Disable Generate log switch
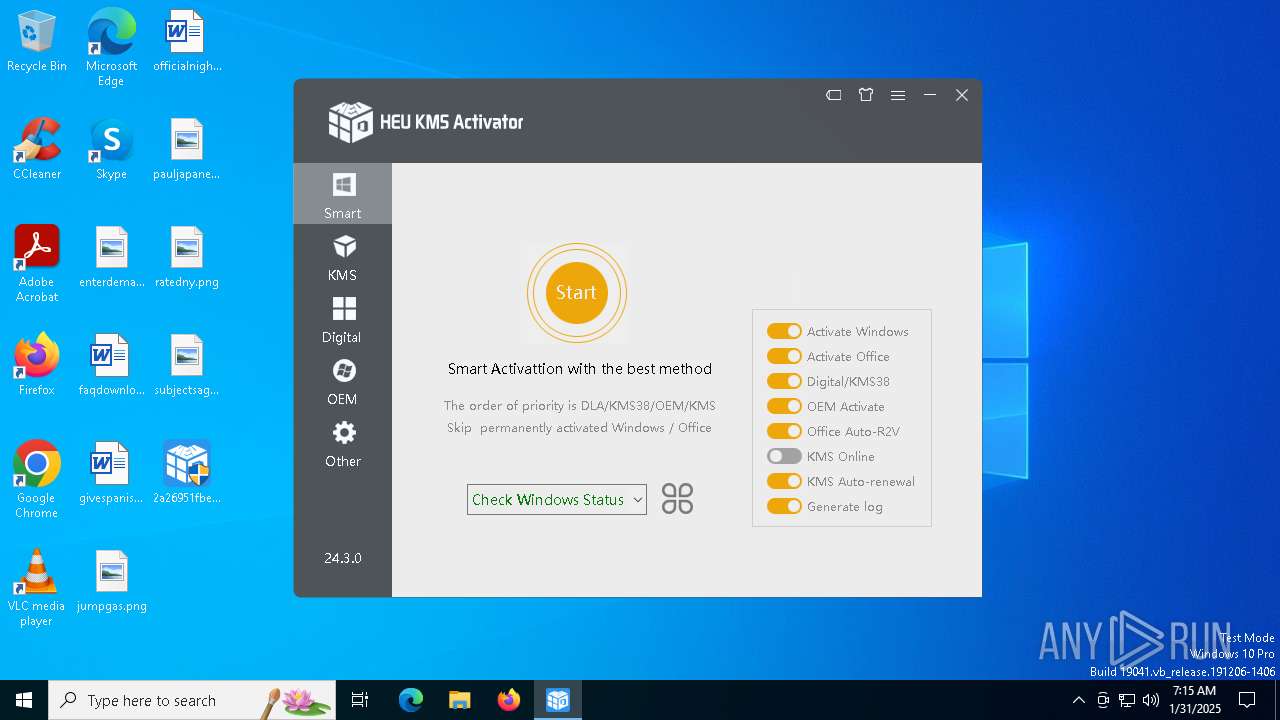The height and width of the screenshot is (720, 1280). (784, 506)
